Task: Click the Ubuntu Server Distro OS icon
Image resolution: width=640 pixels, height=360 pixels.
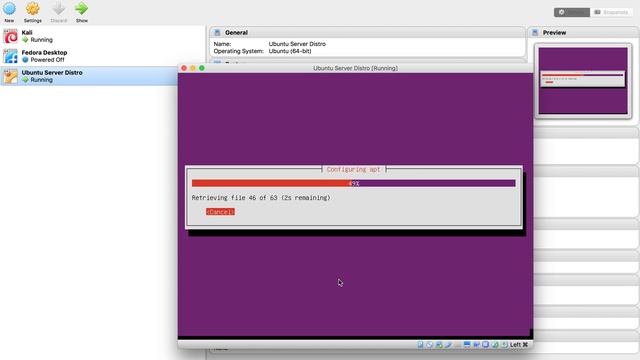Action: click(x=10, y=76)
